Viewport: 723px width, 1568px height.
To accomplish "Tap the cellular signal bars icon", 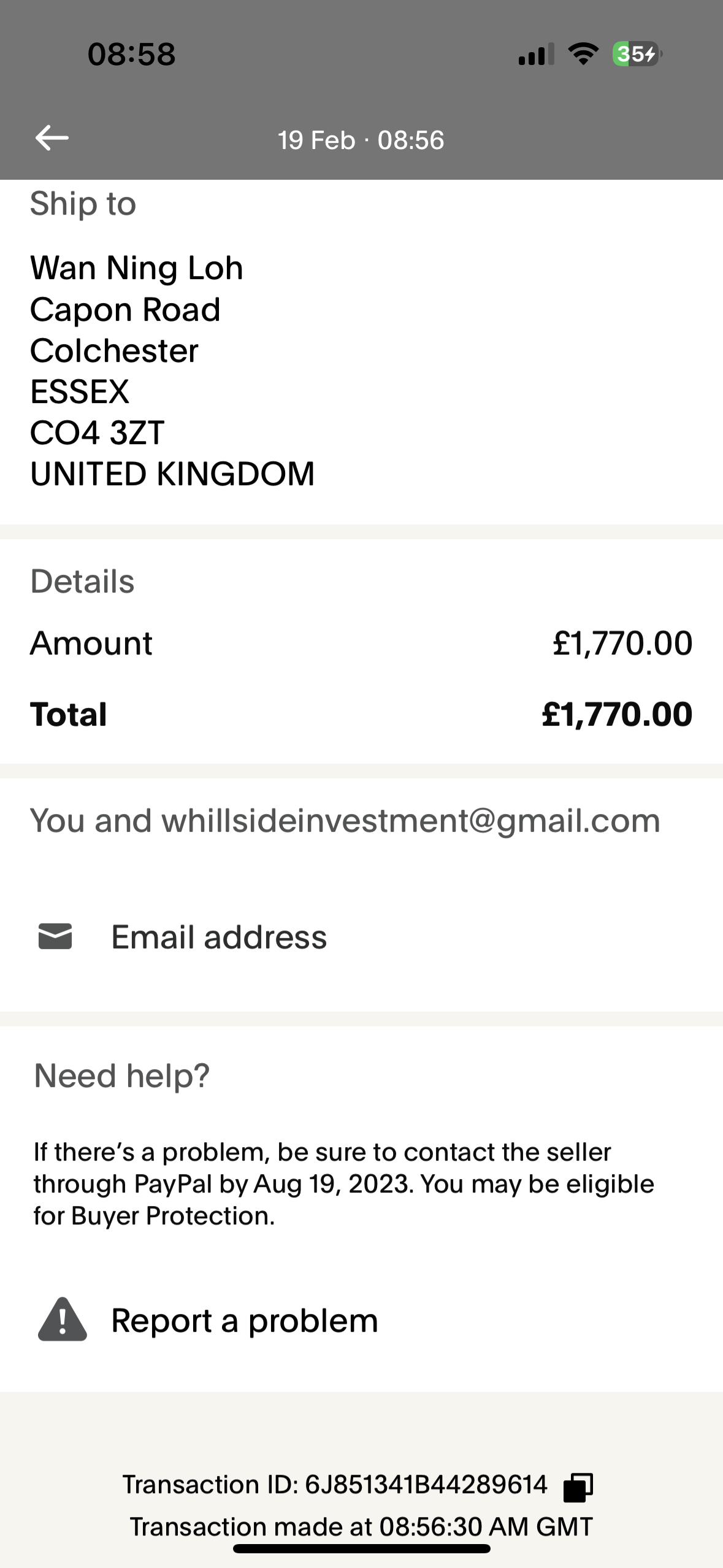I will click(536, 54).
